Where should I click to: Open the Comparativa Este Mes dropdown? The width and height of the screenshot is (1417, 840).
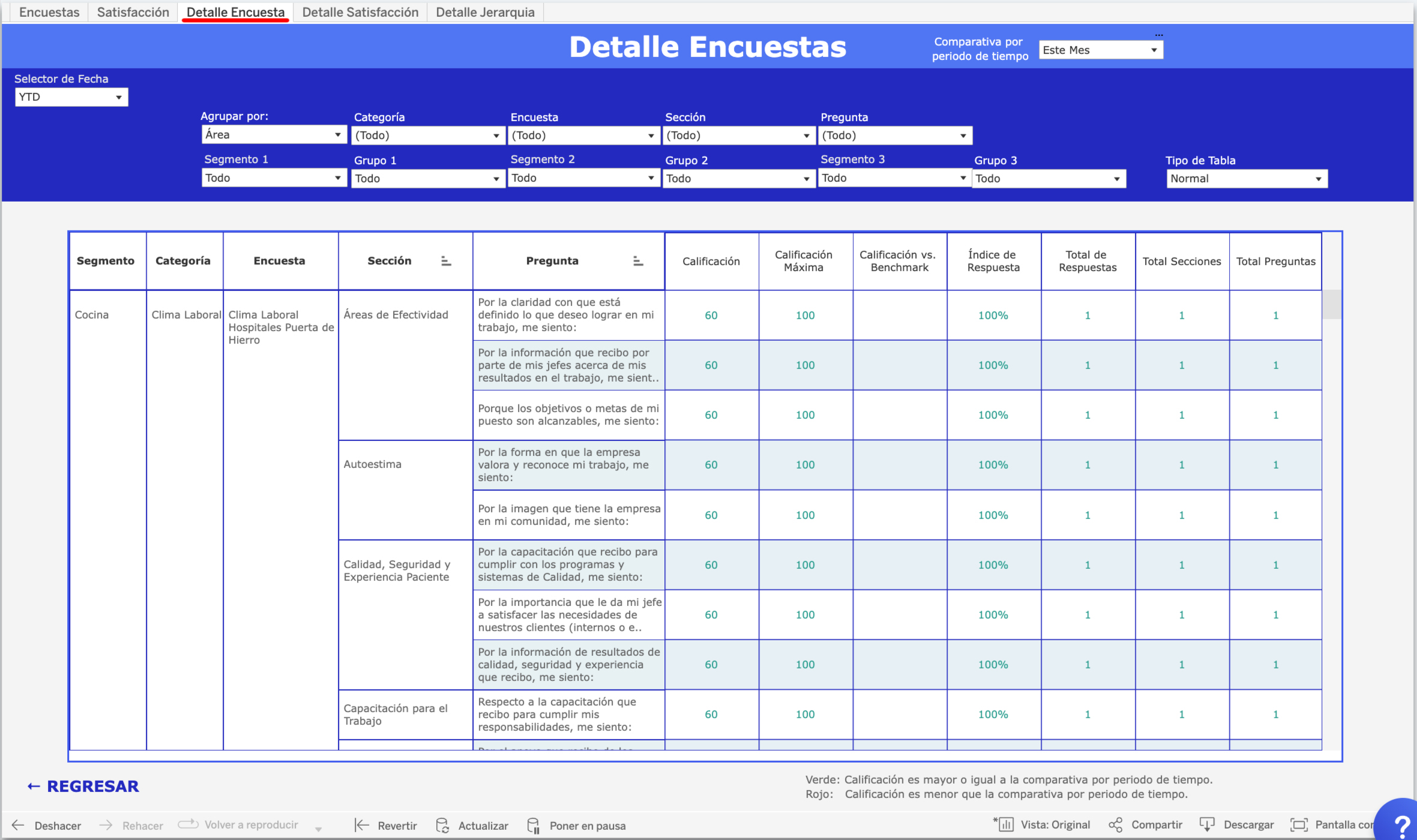(x=1101, y=50)
